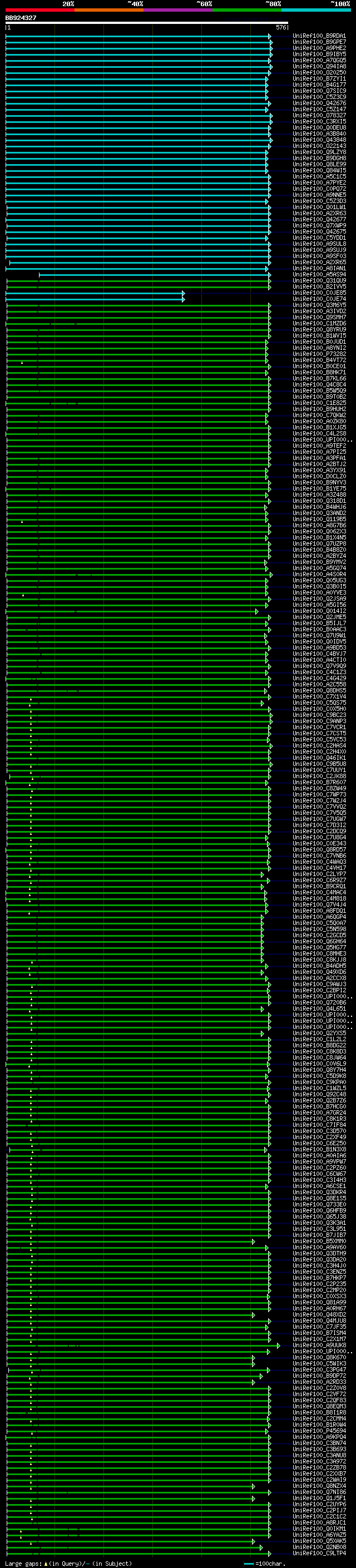356x1568 pixels.
Task: Select the label UniRef100_Q5XAK5
Action: (319, 1541)
